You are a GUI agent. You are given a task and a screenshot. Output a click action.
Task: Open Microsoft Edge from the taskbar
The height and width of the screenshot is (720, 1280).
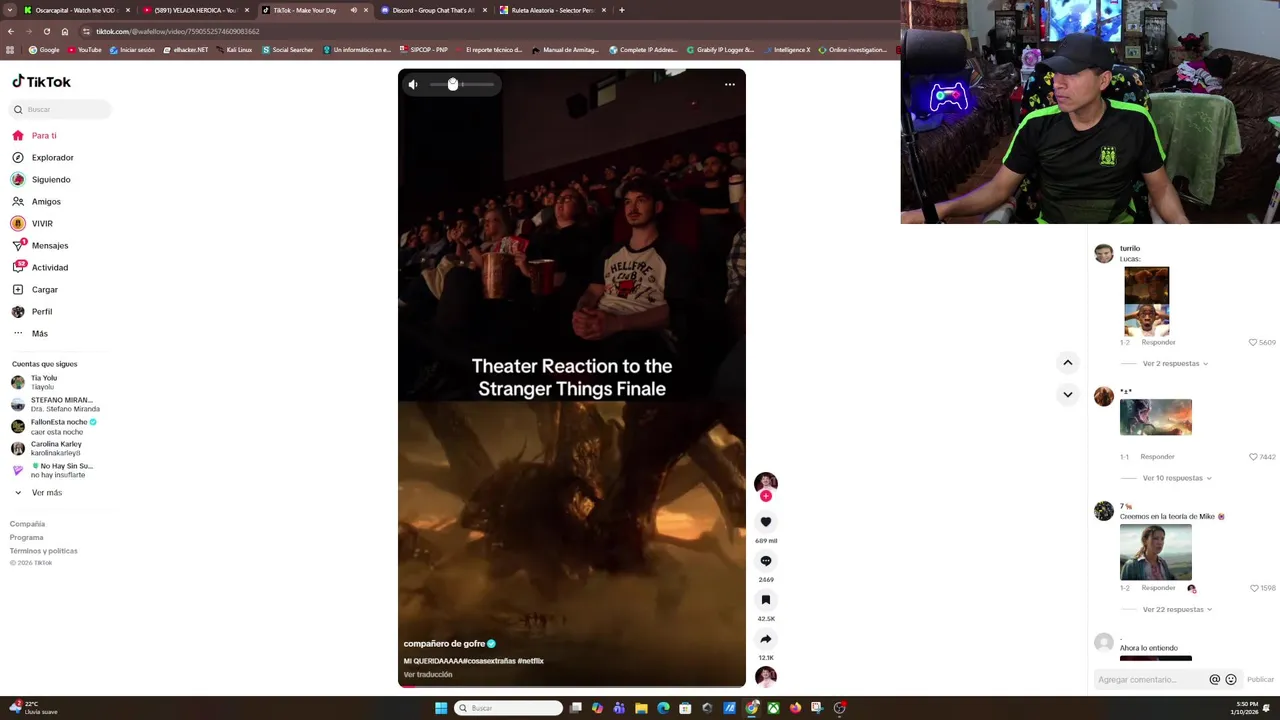663,708
